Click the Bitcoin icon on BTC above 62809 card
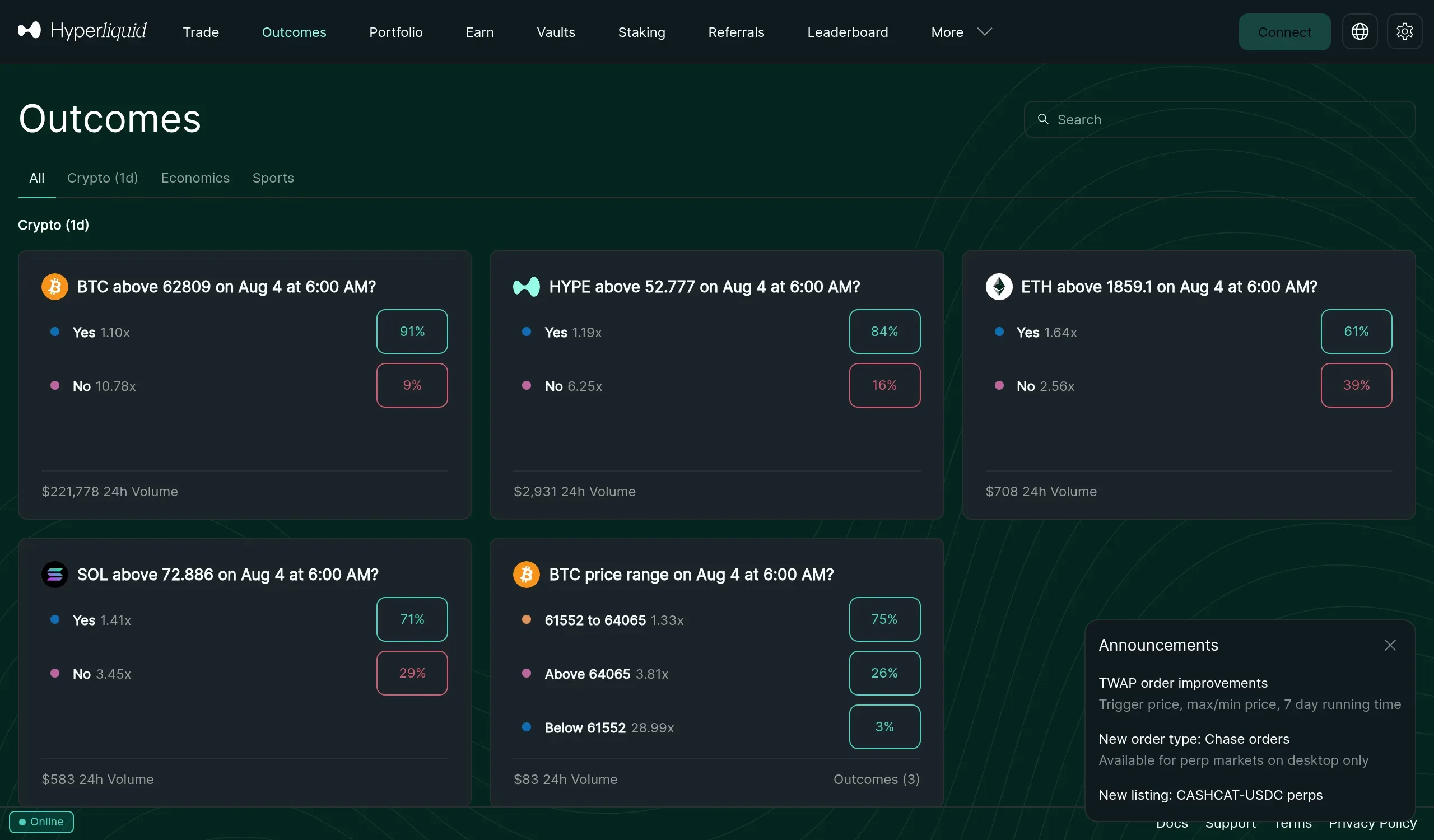 point(55,287)
